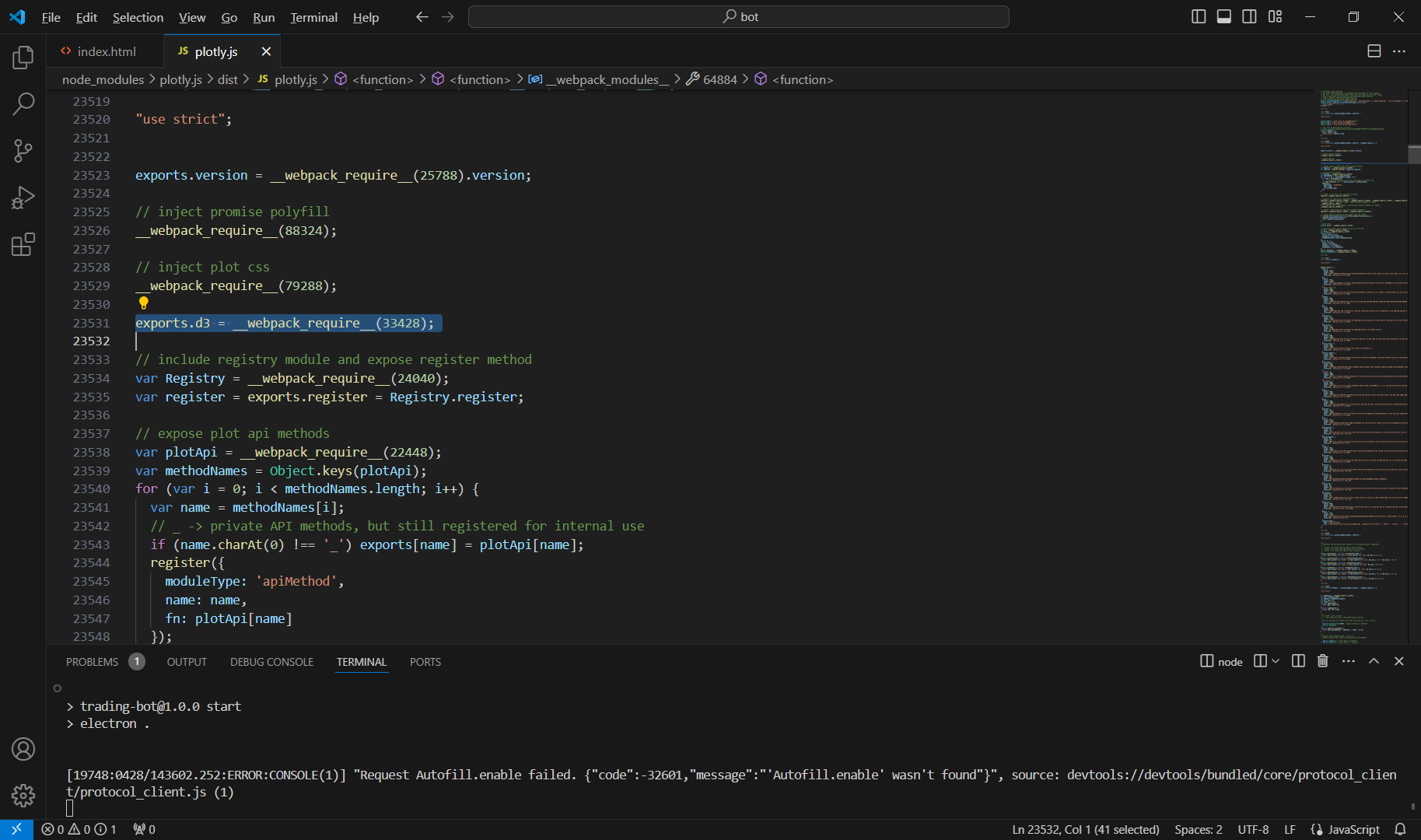Click the lightbulb code action icon
Viewport: 1421px width, 840px height.
[x=143, y=303]
